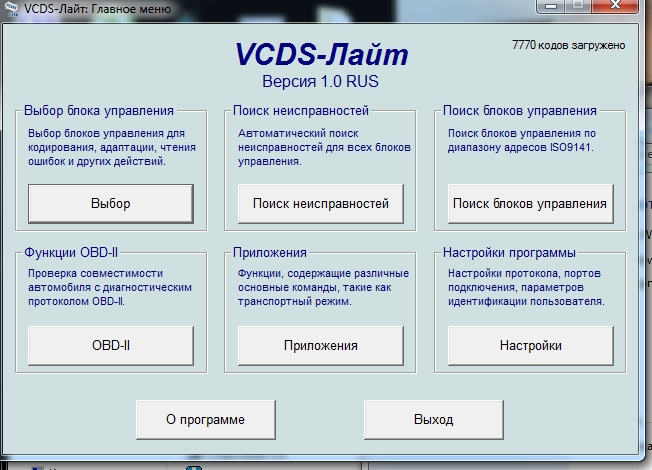Open Поиск блоков управления button
The image size is (652, 470).
point(531,204)
